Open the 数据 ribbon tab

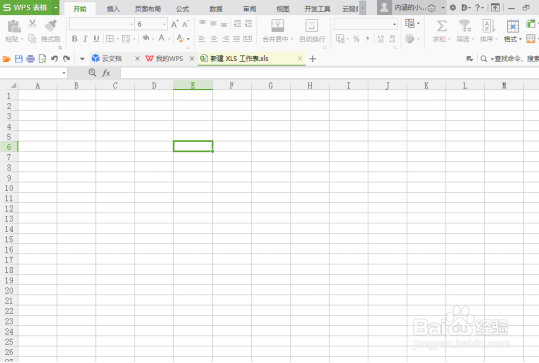[216, 9]
